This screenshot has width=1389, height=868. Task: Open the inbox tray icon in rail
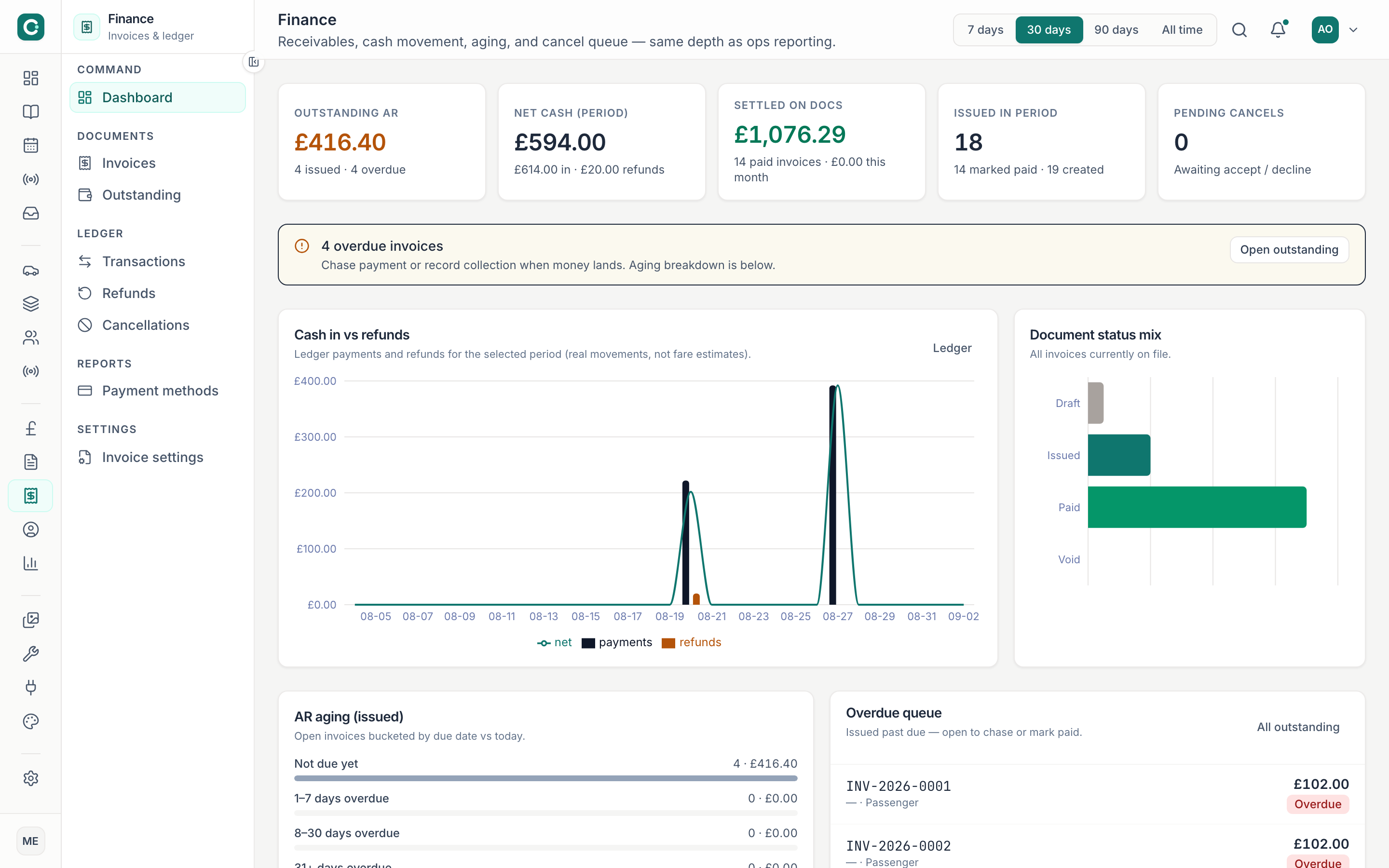tap(30, 214)
